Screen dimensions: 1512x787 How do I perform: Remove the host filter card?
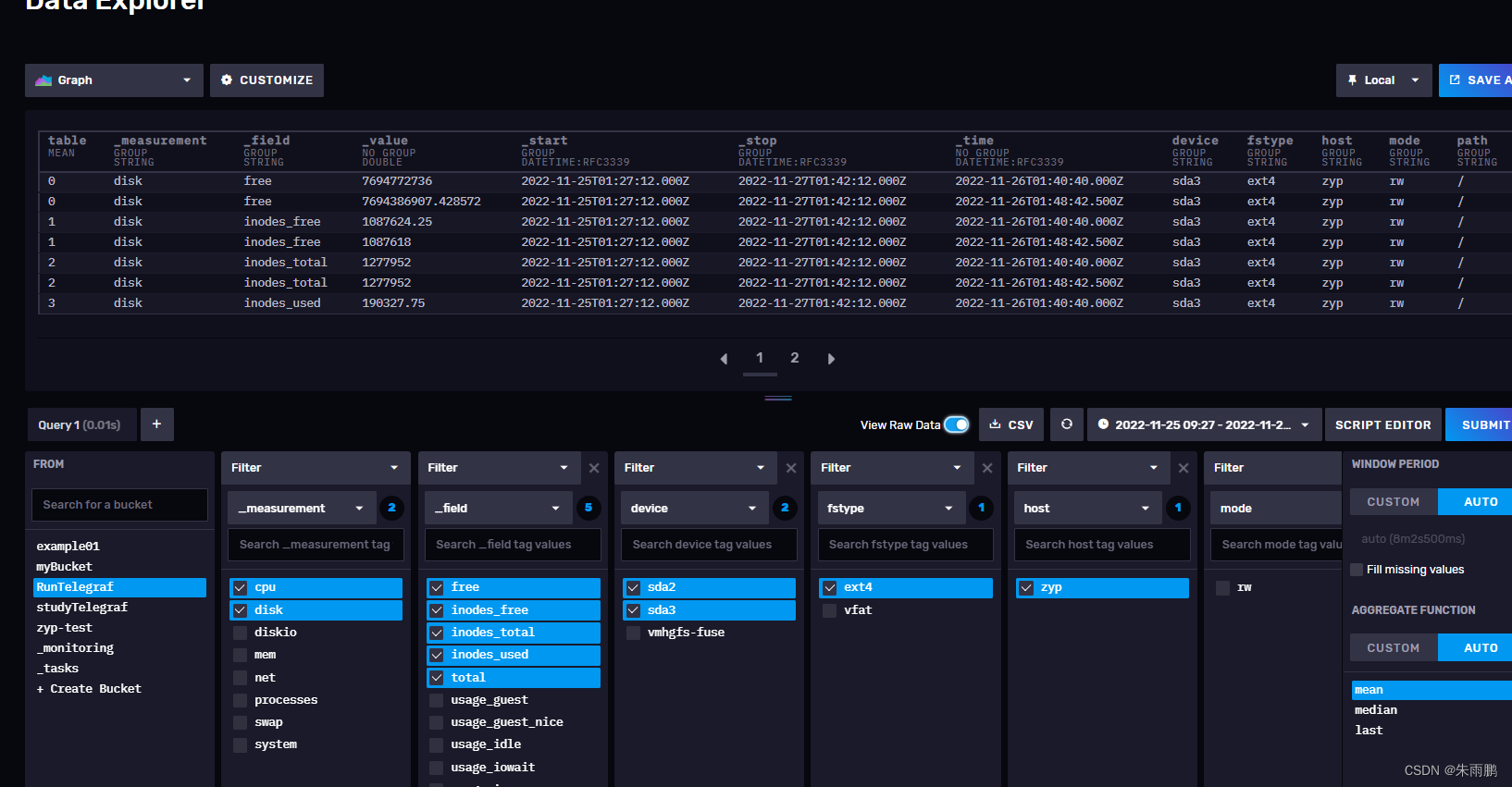[x=1184, y=468]
